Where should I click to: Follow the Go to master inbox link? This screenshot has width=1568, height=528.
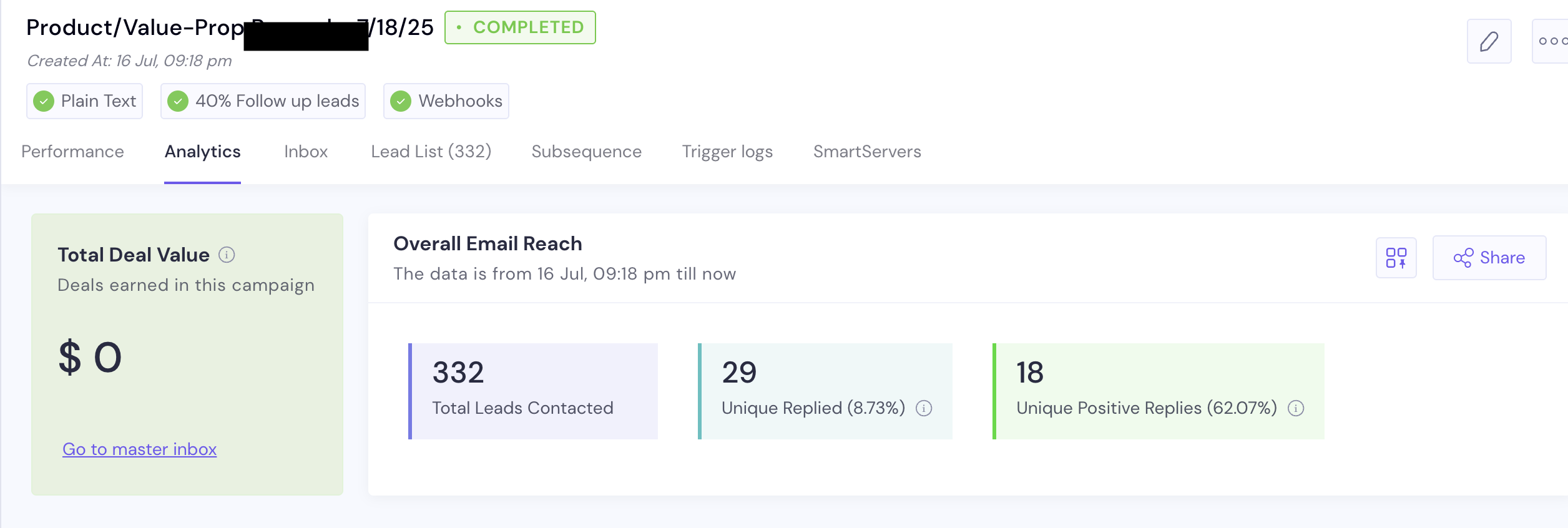[x=139, y=449]
